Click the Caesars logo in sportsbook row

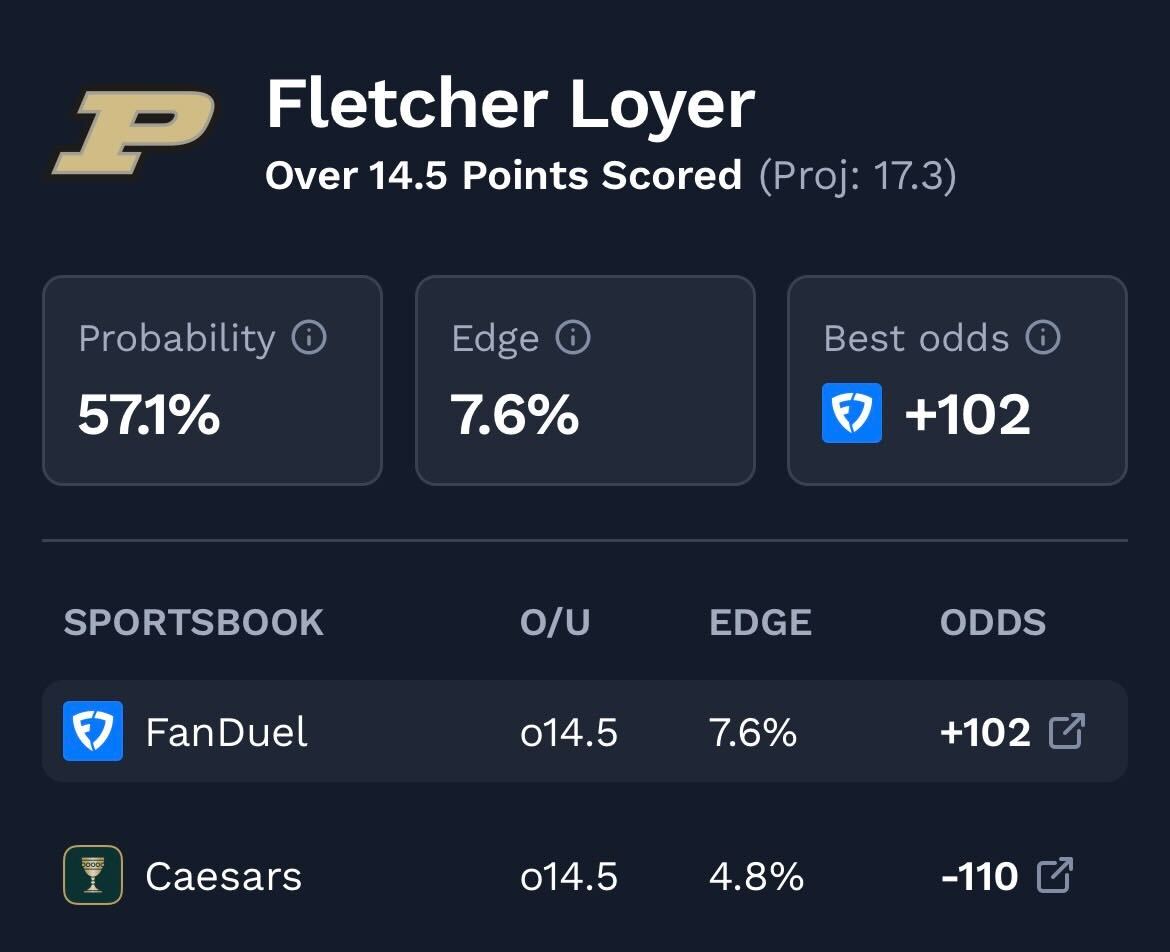click(93, 875)
